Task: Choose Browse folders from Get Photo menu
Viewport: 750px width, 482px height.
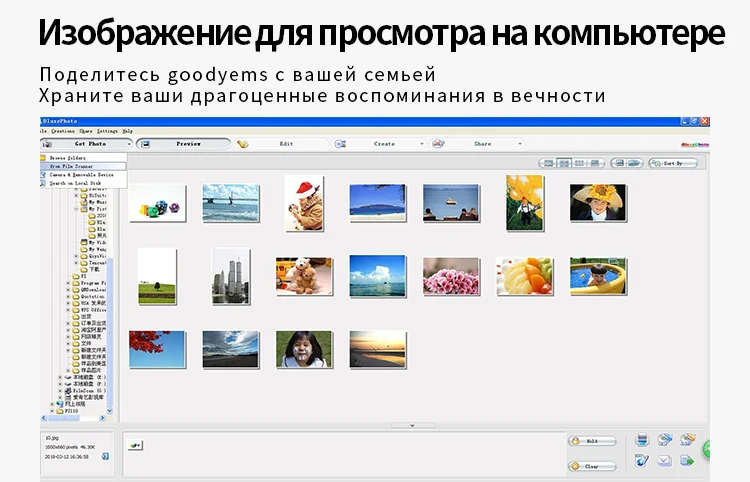Action: (84, 158)
